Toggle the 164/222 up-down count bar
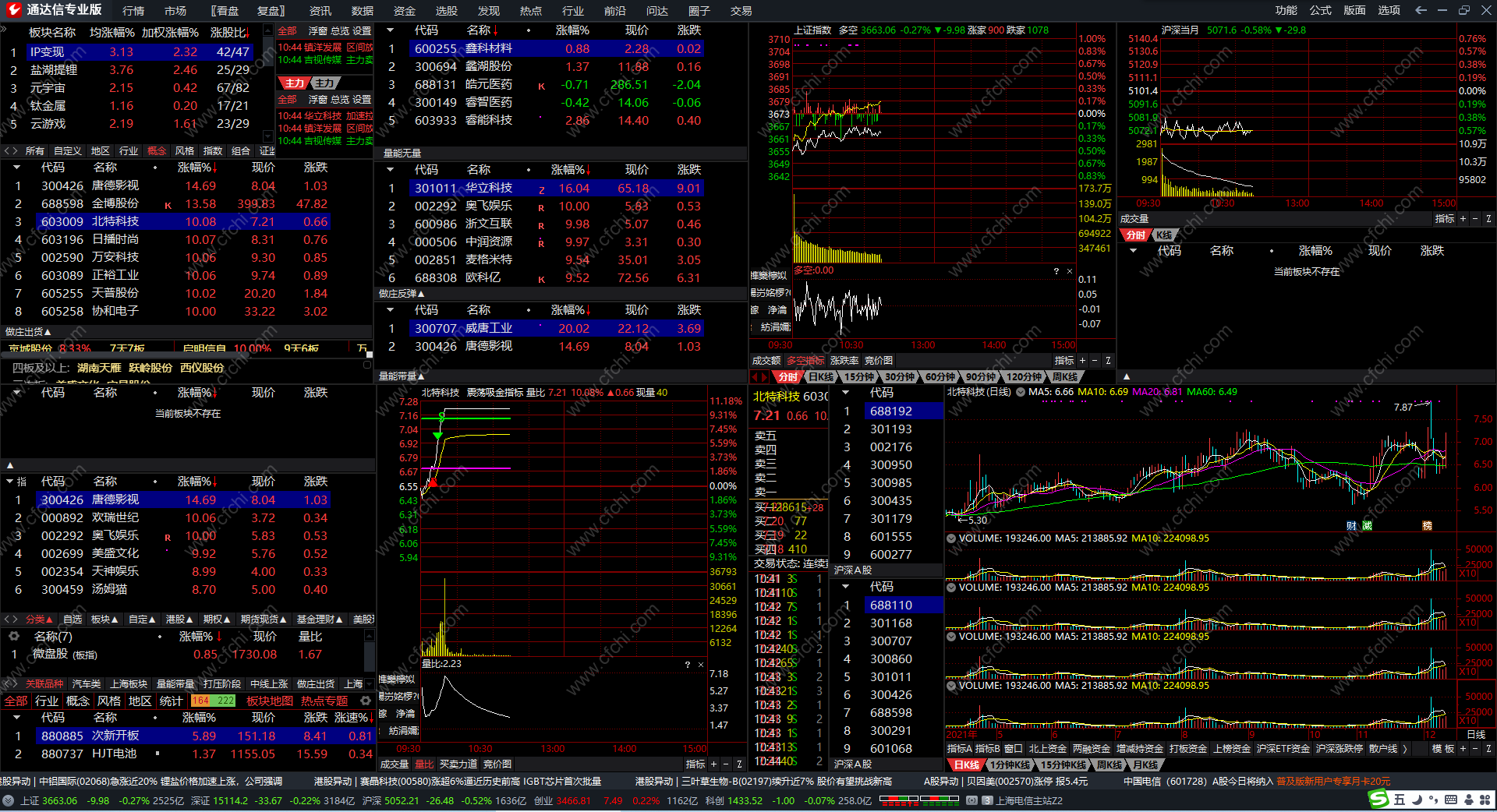This screenshot has height=812, width=1497. [x=213, y=701]
